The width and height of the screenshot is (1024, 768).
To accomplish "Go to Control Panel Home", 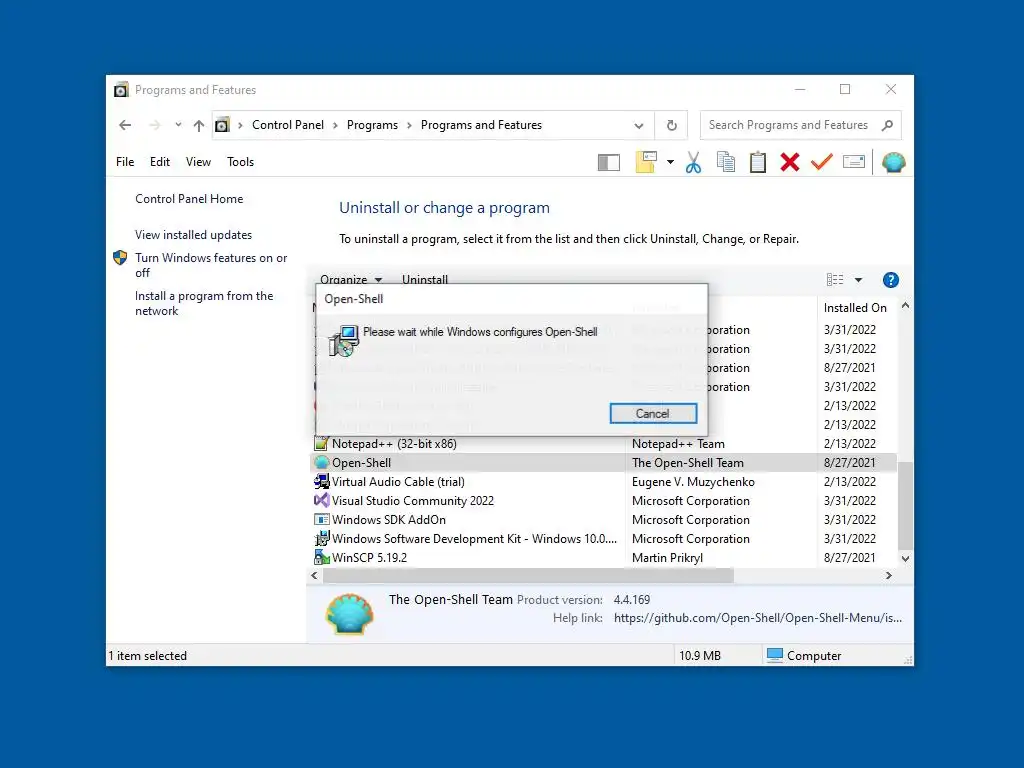I will [189, 199].
